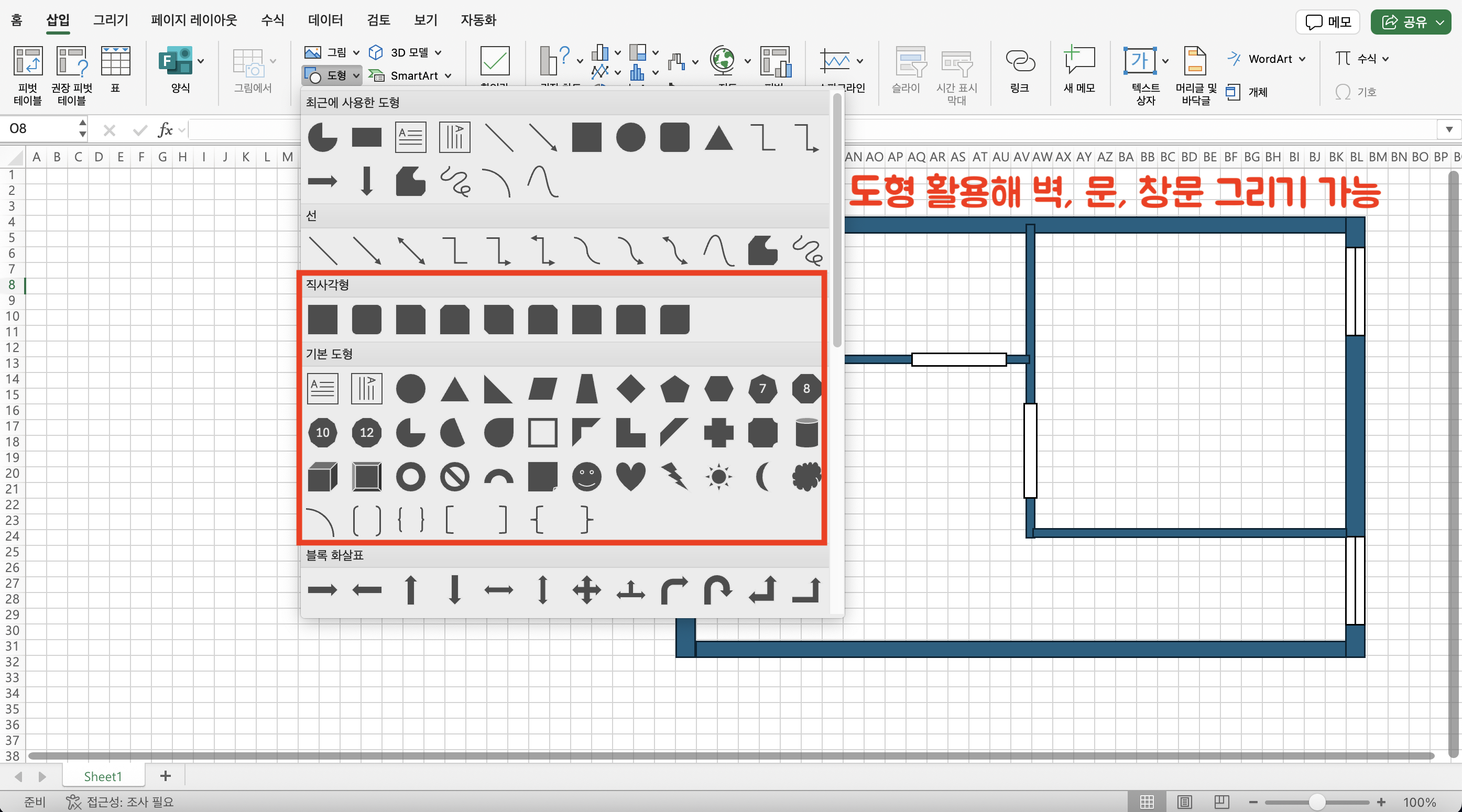Click the shapes panel vertical scrollbar
1462x812 pixels.
pos(836,221)
